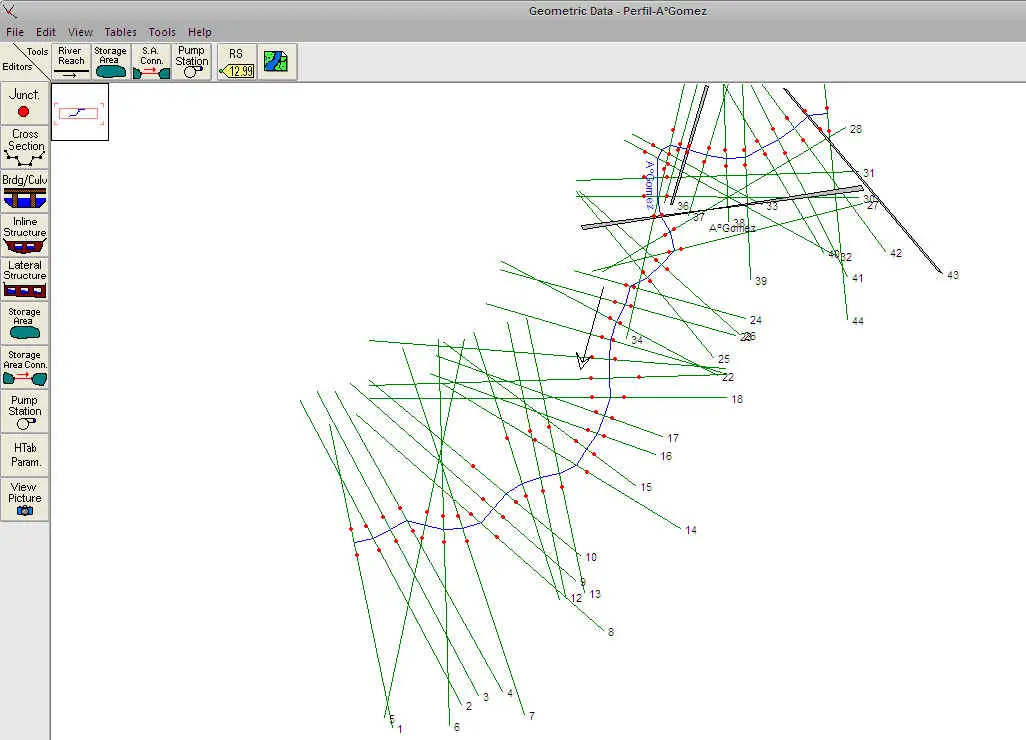
Task: Click the RS river station tag tool
Action: click(x=236, y=62)
